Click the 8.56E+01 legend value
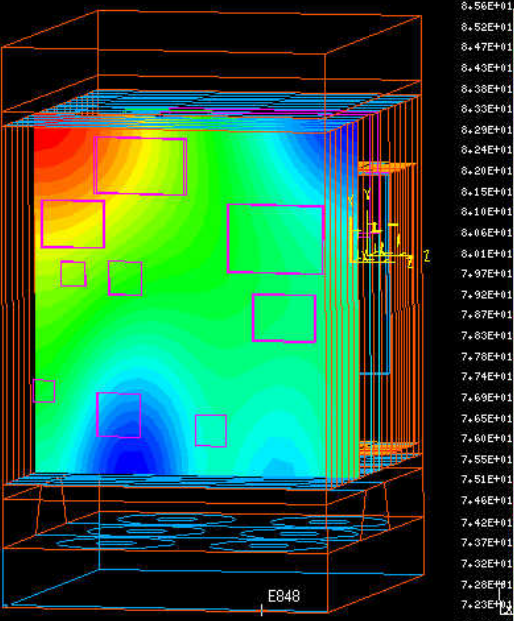Viewport: 514px width, 621px height. [487, 6]
